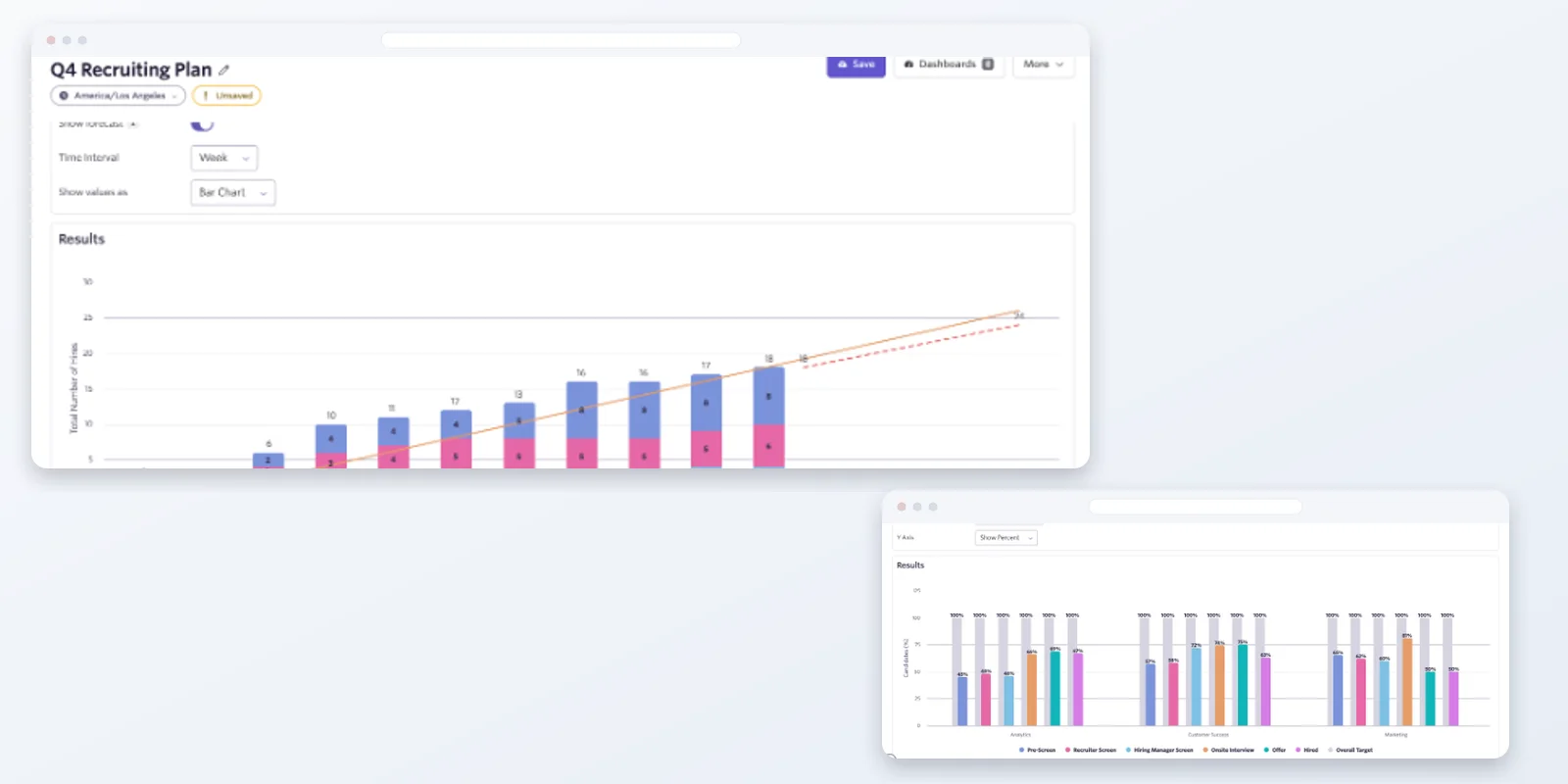The image size is (1568, 784).
Task: Click the stacked bar labeled 10
Action: [x=331, y=446]
